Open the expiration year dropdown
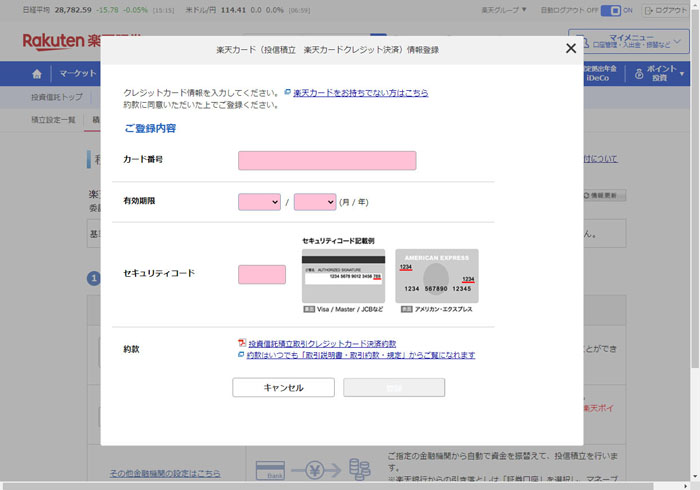The image size is (700, 490). (x=314, y=201)
